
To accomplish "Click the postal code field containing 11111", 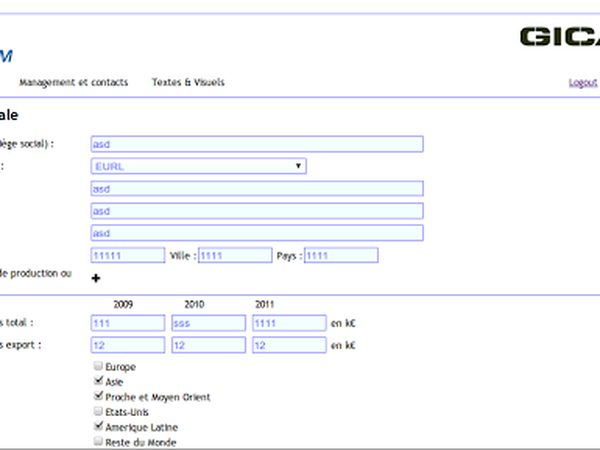I will click(x=128, y=255).
